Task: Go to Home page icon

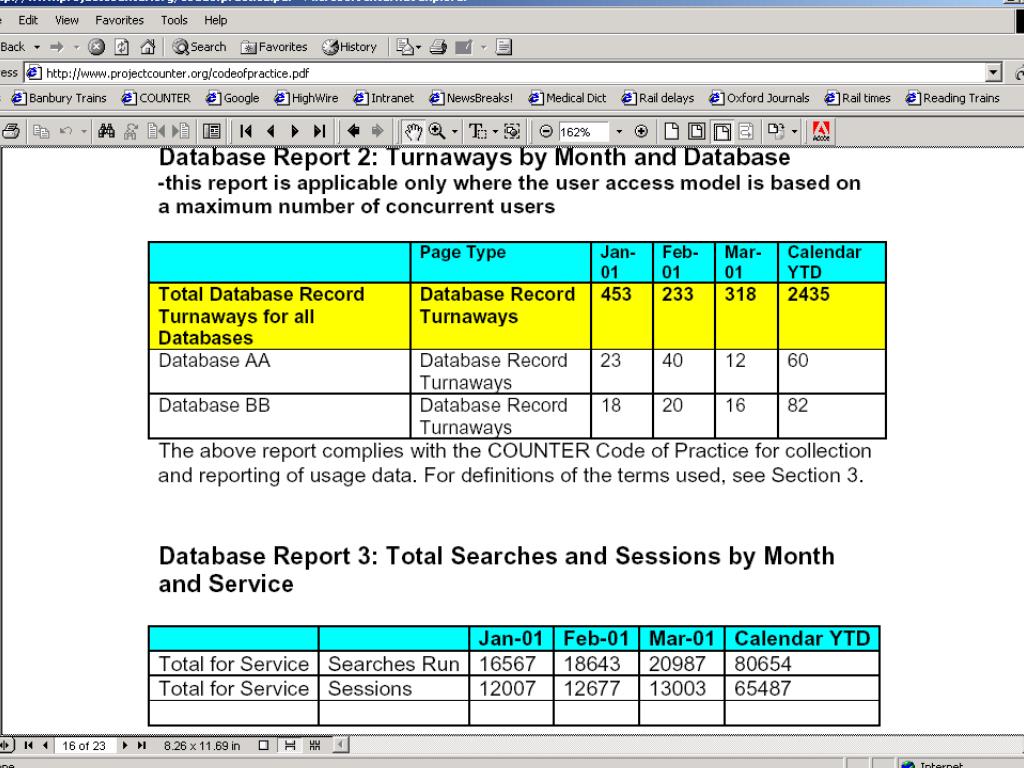Action: pos(148,46)
